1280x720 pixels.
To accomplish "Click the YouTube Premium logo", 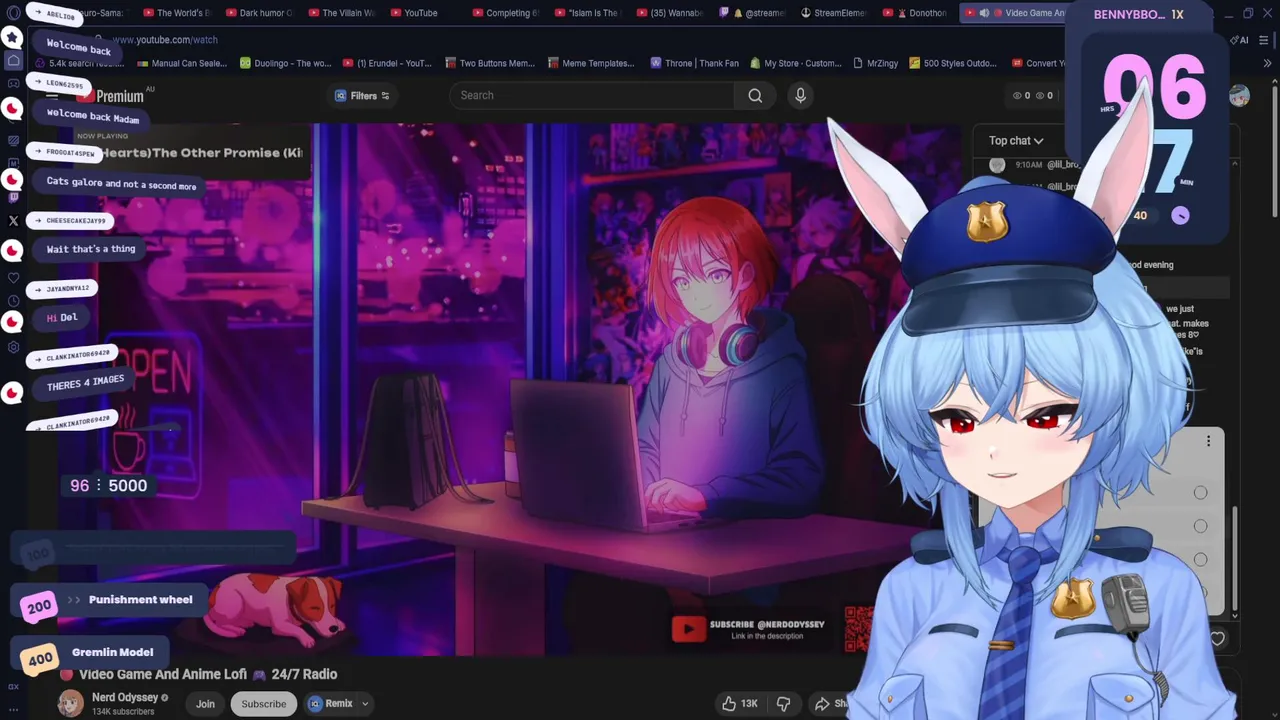I will pos(112,96).
